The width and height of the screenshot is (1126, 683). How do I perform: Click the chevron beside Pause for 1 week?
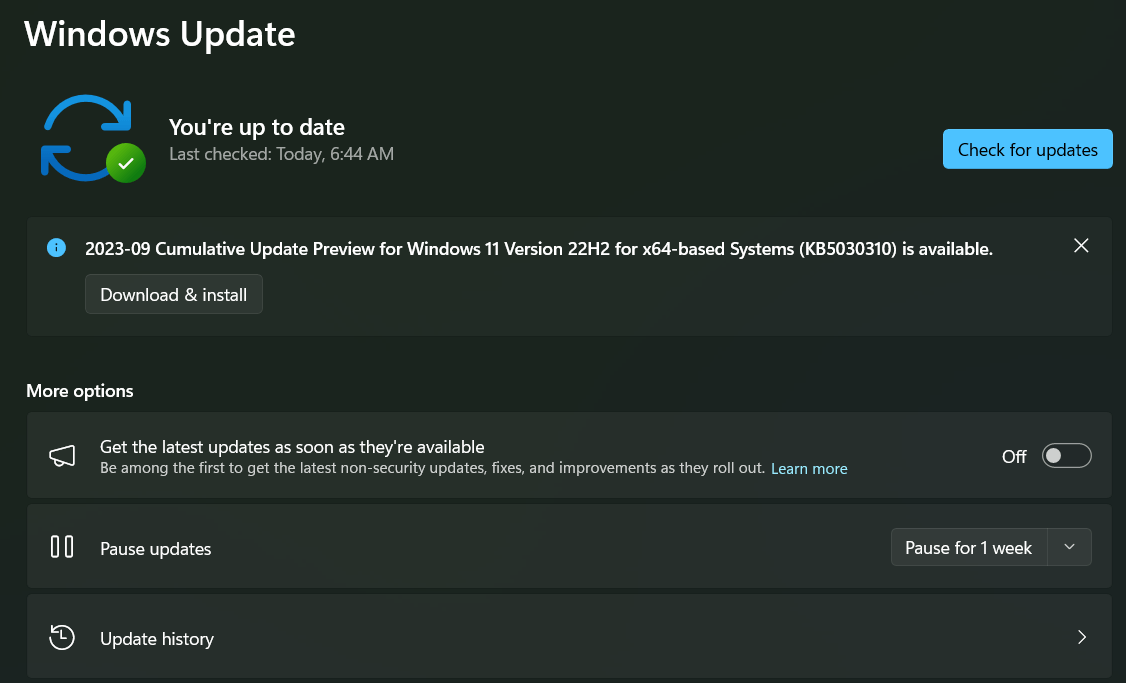click(1069, 547)
